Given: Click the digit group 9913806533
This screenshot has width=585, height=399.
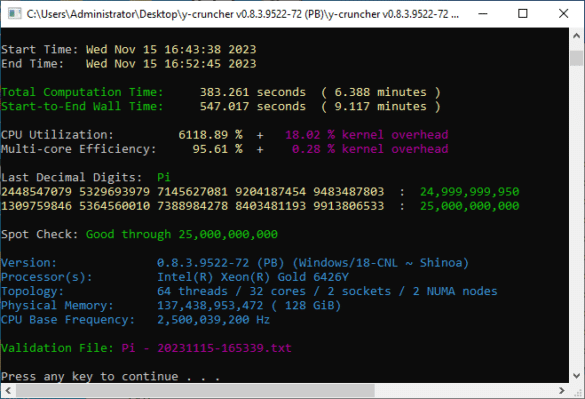Looking at the screenshot, I should pyautogui.click(x=348, y=206).
